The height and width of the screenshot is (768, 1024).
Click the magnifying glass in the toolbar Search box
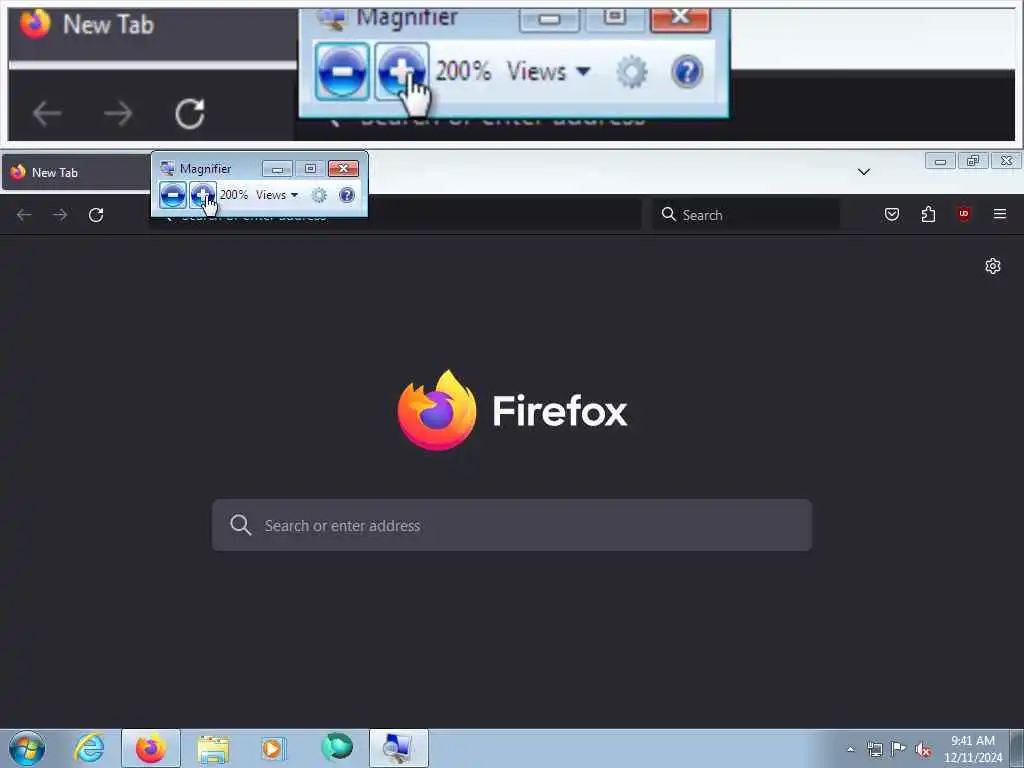pyautogui.click(x=668, y=214)
